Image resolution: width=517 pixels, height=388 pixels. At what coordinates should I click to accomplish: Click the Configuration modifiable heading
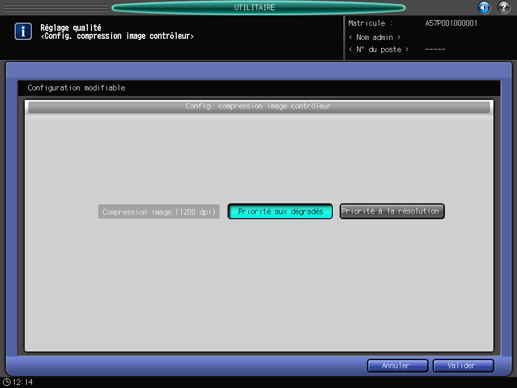click(x=76, y=88)
